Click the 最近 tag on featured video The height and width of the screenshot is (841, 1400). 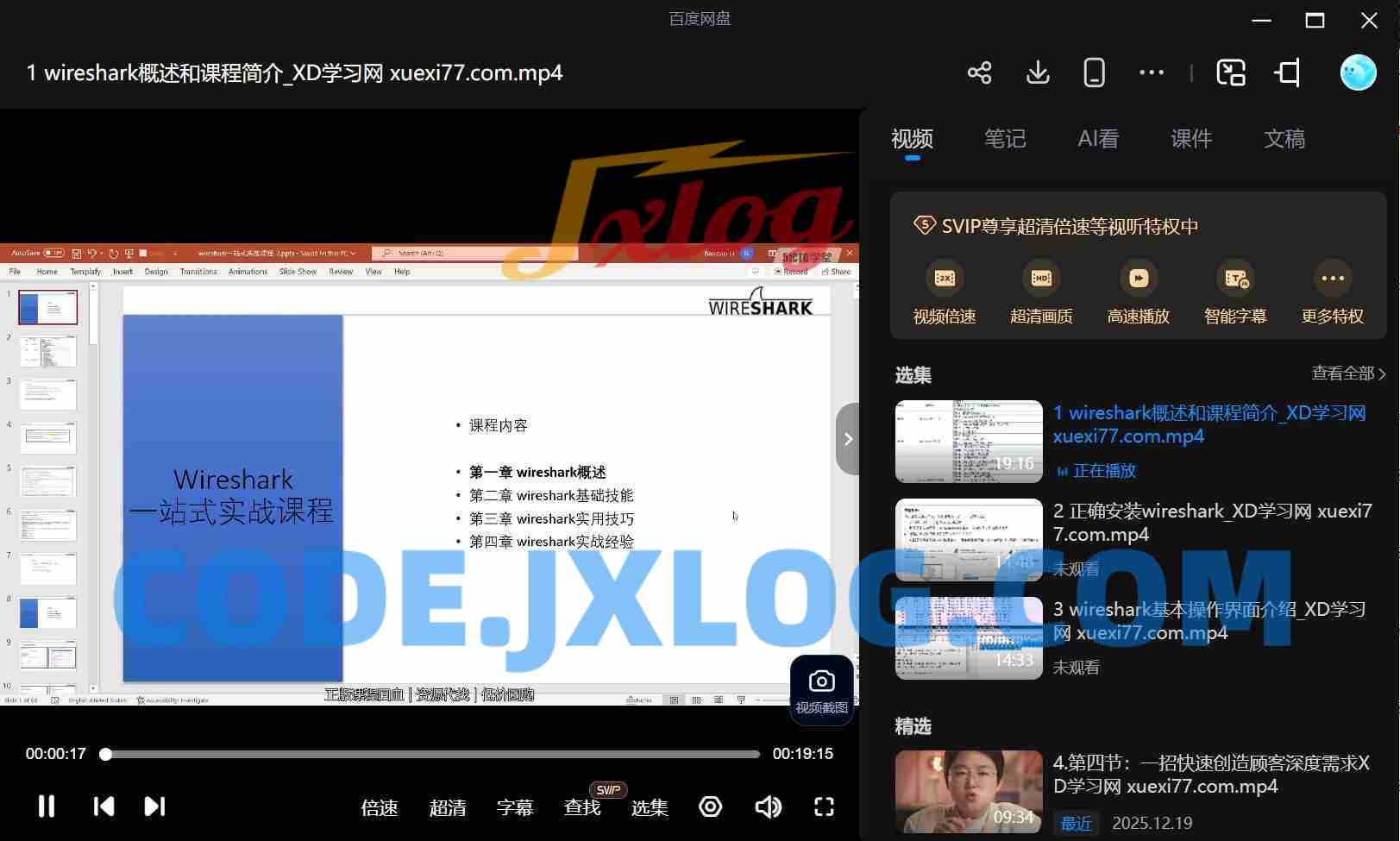point(1076,823)
